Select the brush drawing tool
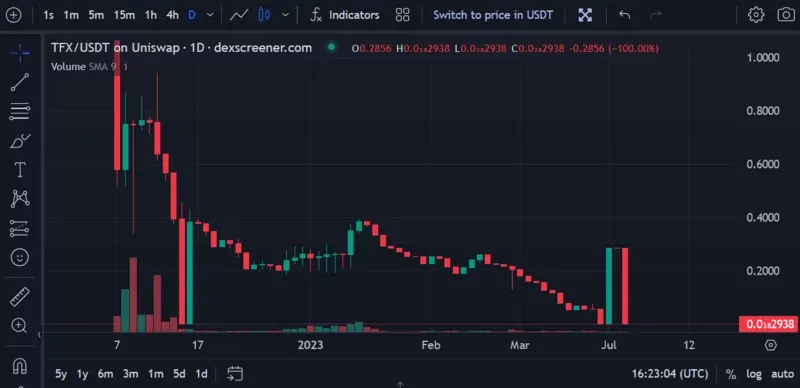The image size is (800, 388). [20, 140]
